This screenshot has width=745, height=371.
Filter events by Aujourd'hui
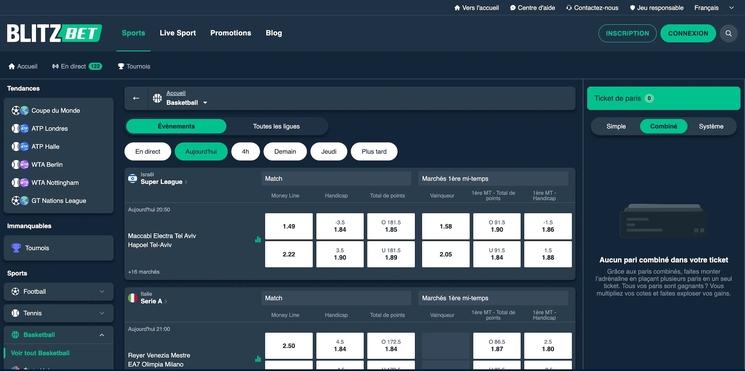201,152
